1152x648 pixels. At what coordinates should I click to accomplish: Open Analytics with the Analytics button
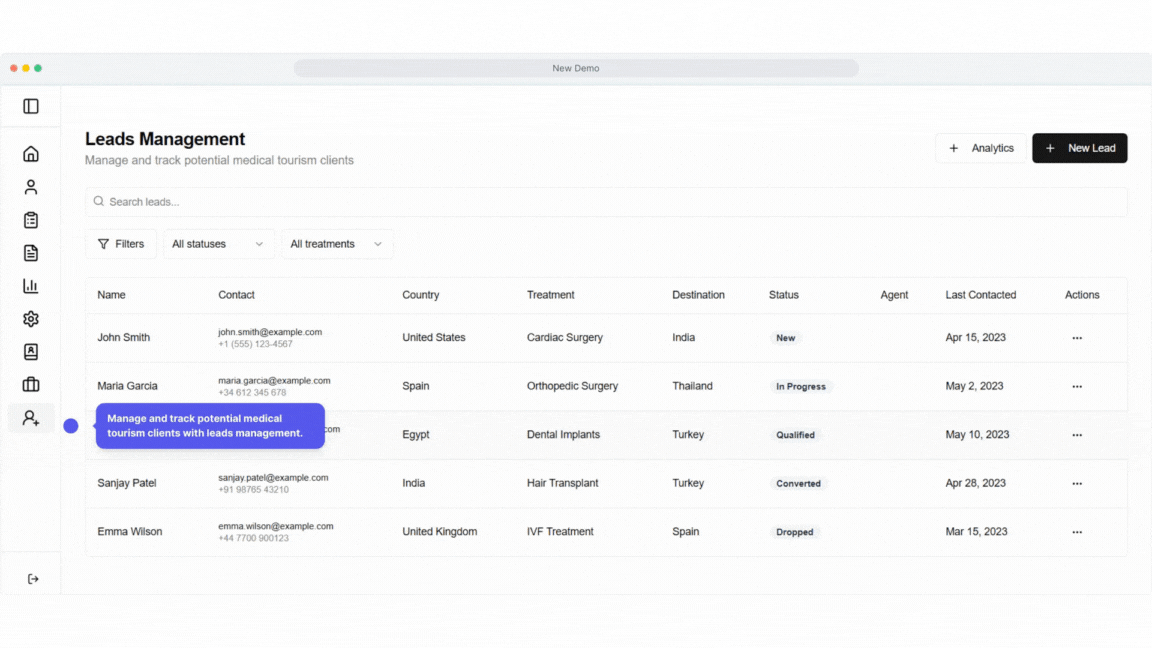981,147
